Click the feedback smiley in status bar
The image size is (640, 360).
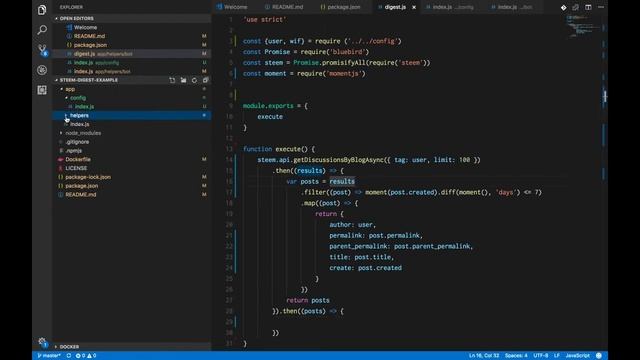click(599, 356)
